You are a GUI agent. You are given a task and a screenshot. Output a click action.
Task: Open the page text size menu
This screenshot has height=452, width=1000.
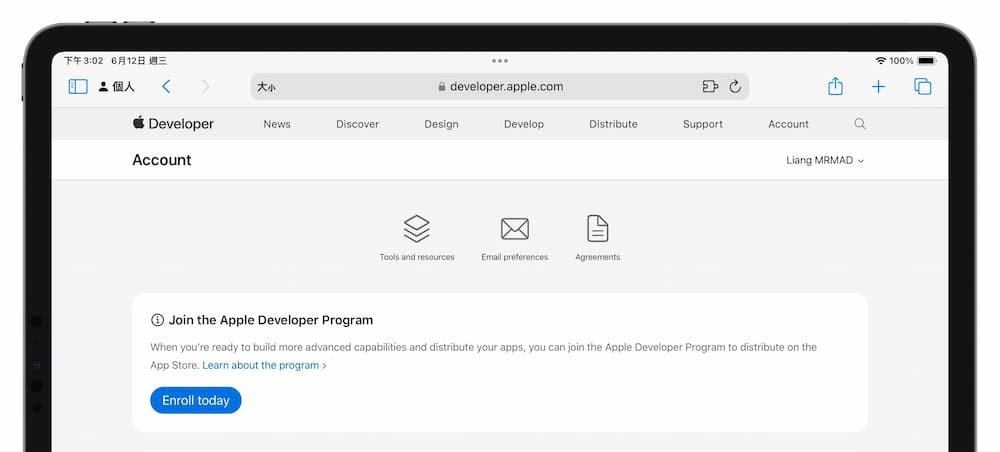(266, 87)
